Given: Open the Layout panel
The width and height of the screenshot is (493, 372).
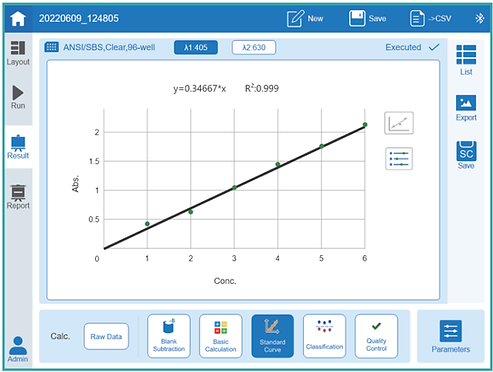Looking at the screenshot, I should [x=18, y=53].
